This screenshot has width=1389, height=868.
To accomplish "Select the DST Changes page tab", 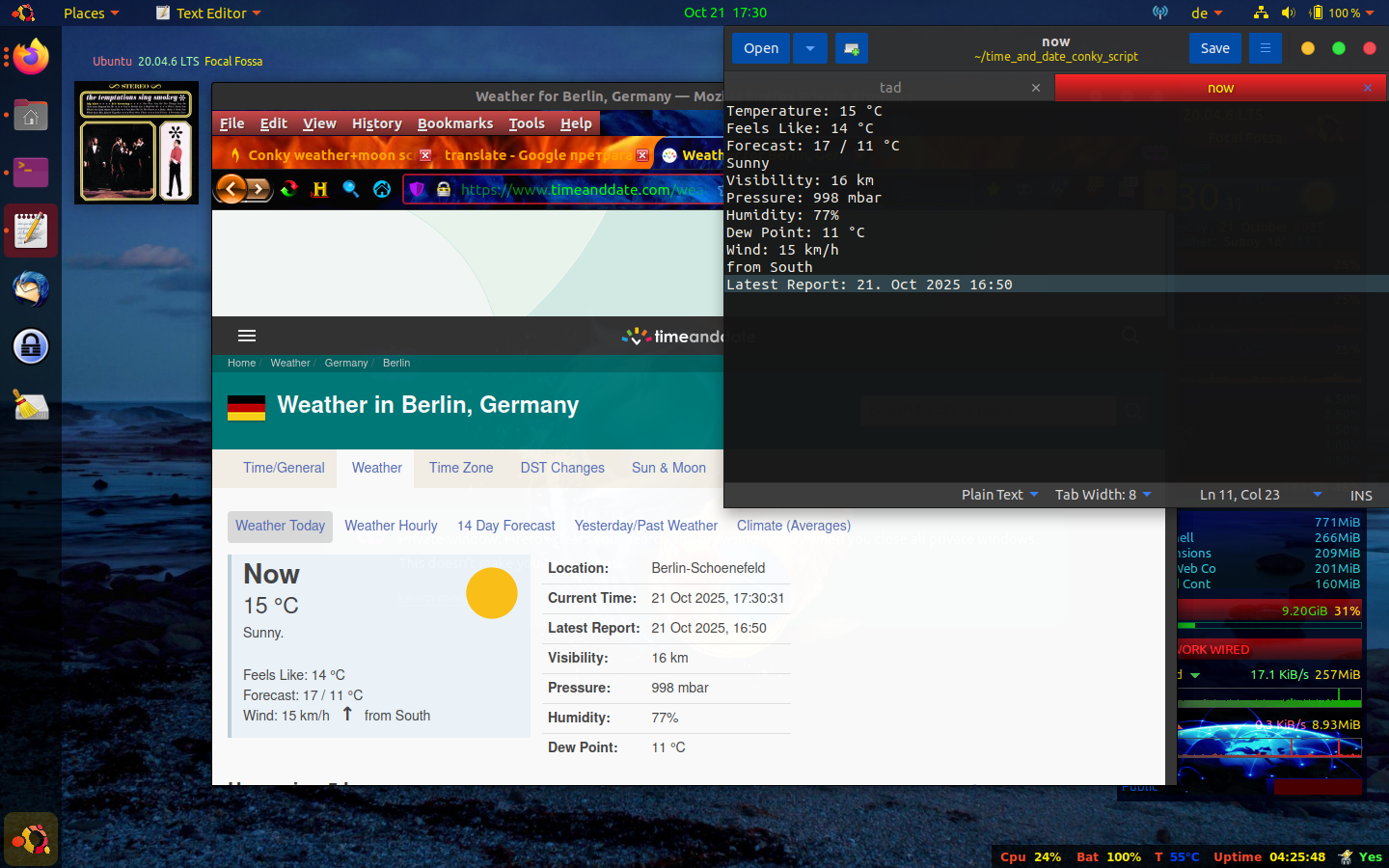I will (x=562, y=468).
